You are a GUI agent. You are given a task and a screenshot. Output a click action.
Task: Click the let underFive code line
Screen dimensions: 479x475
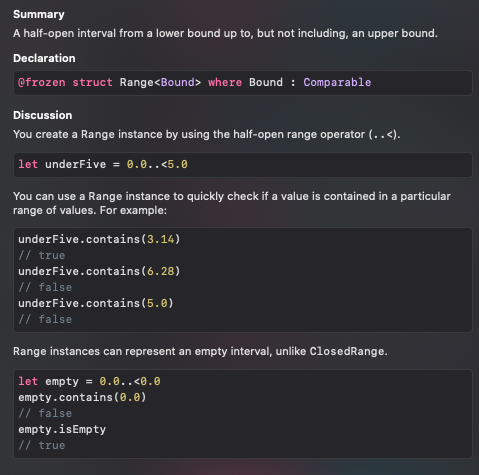(x=103, y=164)
